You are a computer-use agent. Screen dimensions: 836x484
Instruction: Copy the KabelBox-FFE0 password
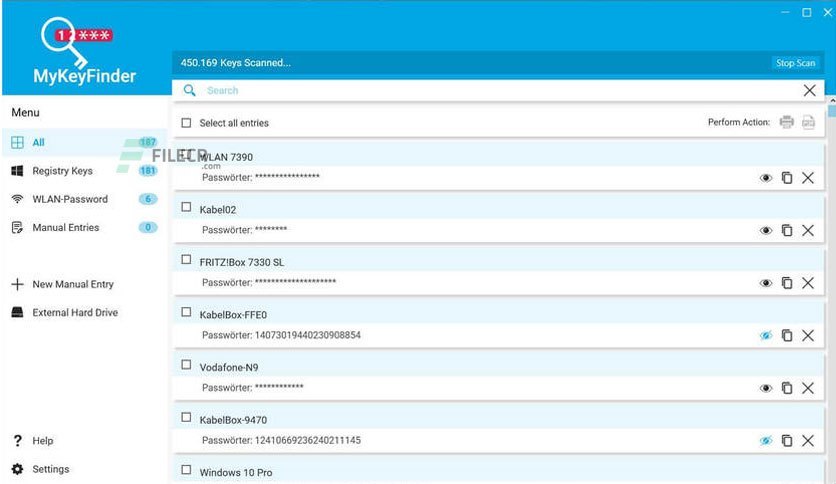(x=787, y=335)
